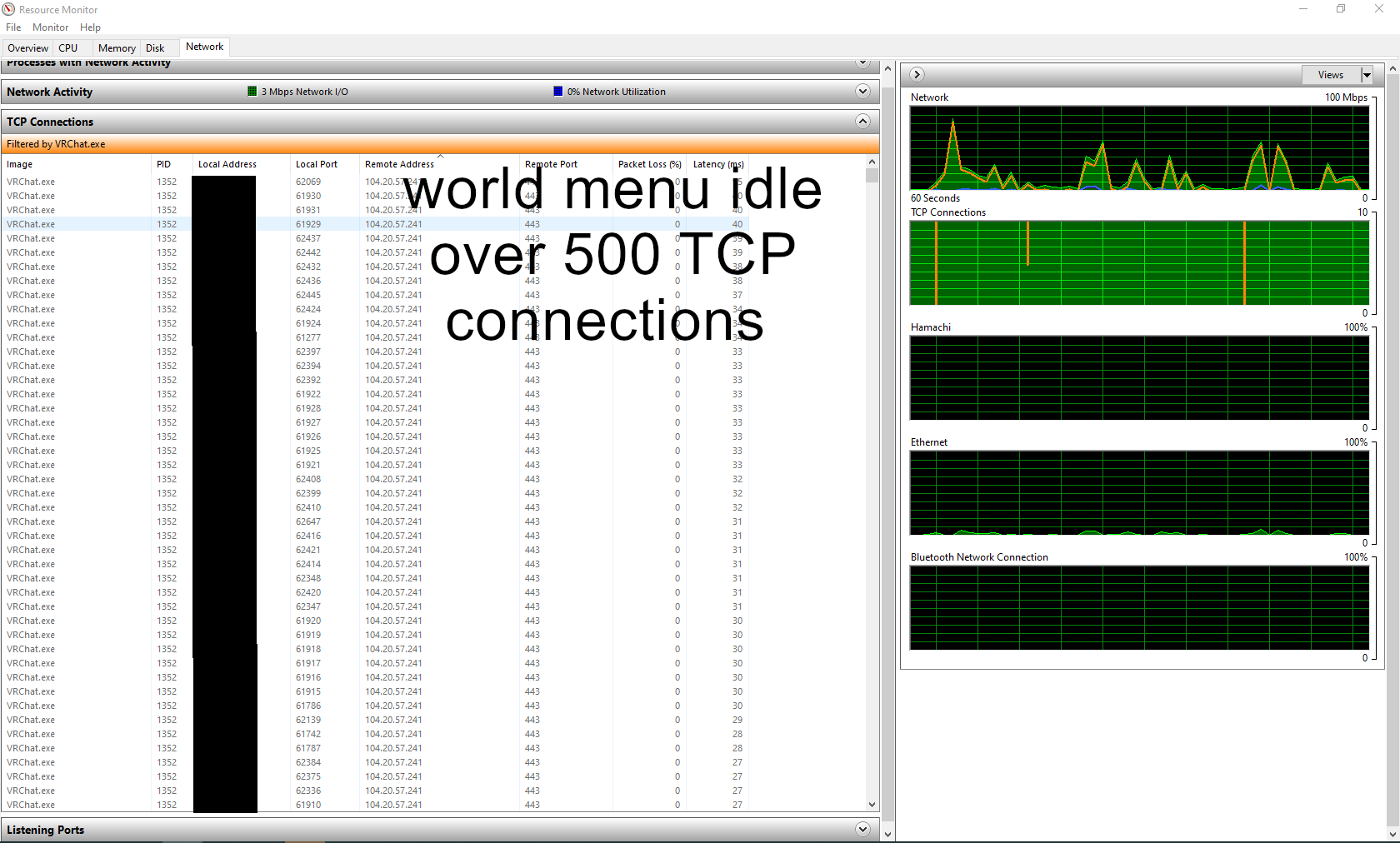Select the row with local port 62647

coord(375,521)
